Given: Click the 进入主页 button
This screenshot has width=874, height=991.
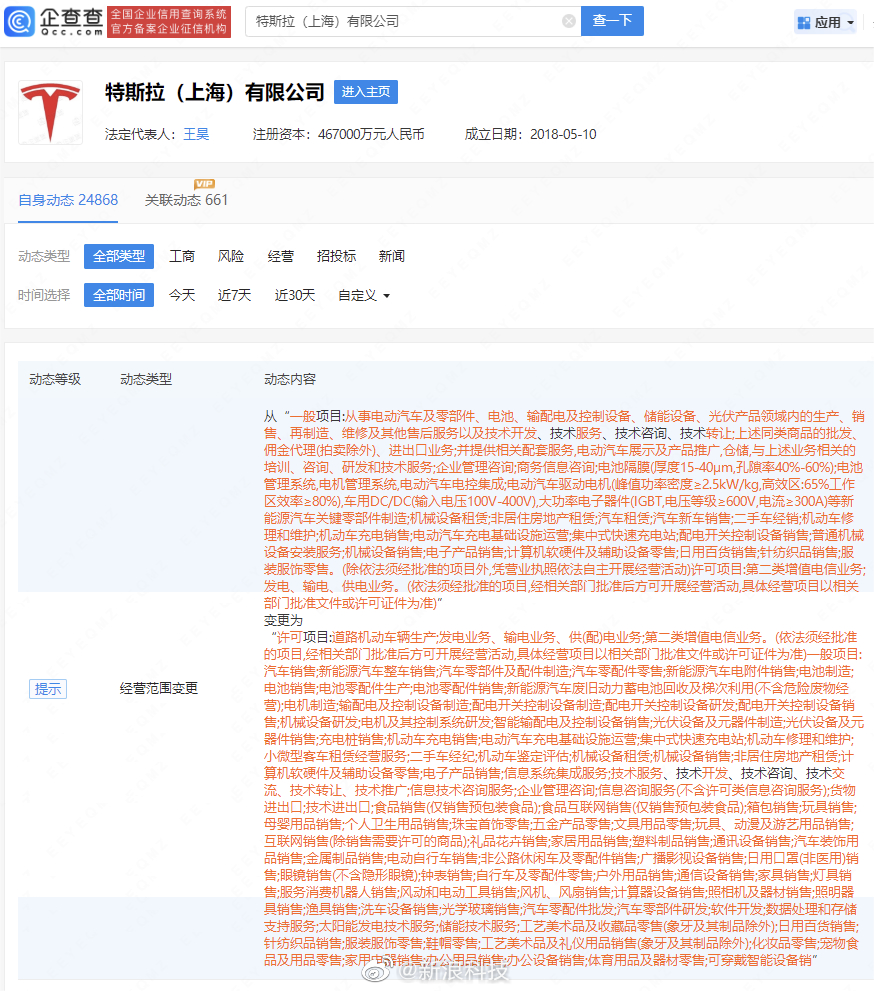Looking at the screenshot, I should click(x=366, y=92).
